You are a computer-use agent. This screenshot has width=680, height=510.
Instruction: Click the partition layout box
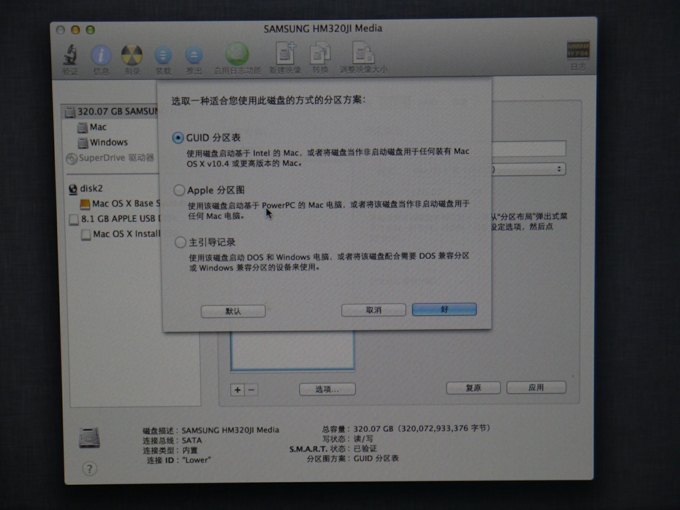[293, 351]
